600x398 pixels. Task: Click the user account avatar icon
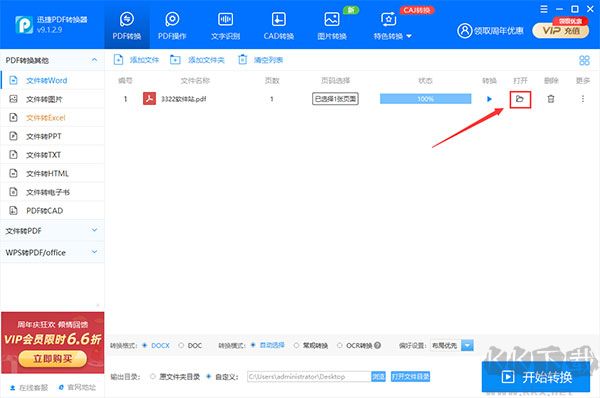pyautogui.click(x=465, y=31)
